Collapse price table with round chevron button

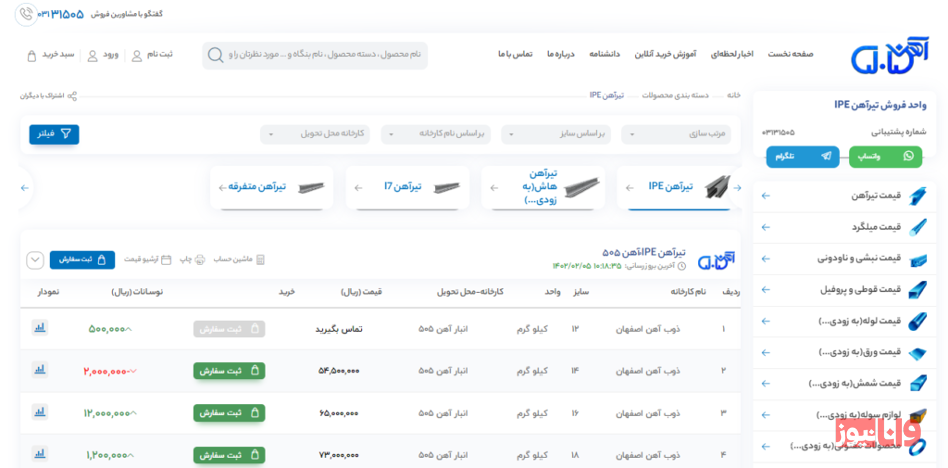(35, 260)
